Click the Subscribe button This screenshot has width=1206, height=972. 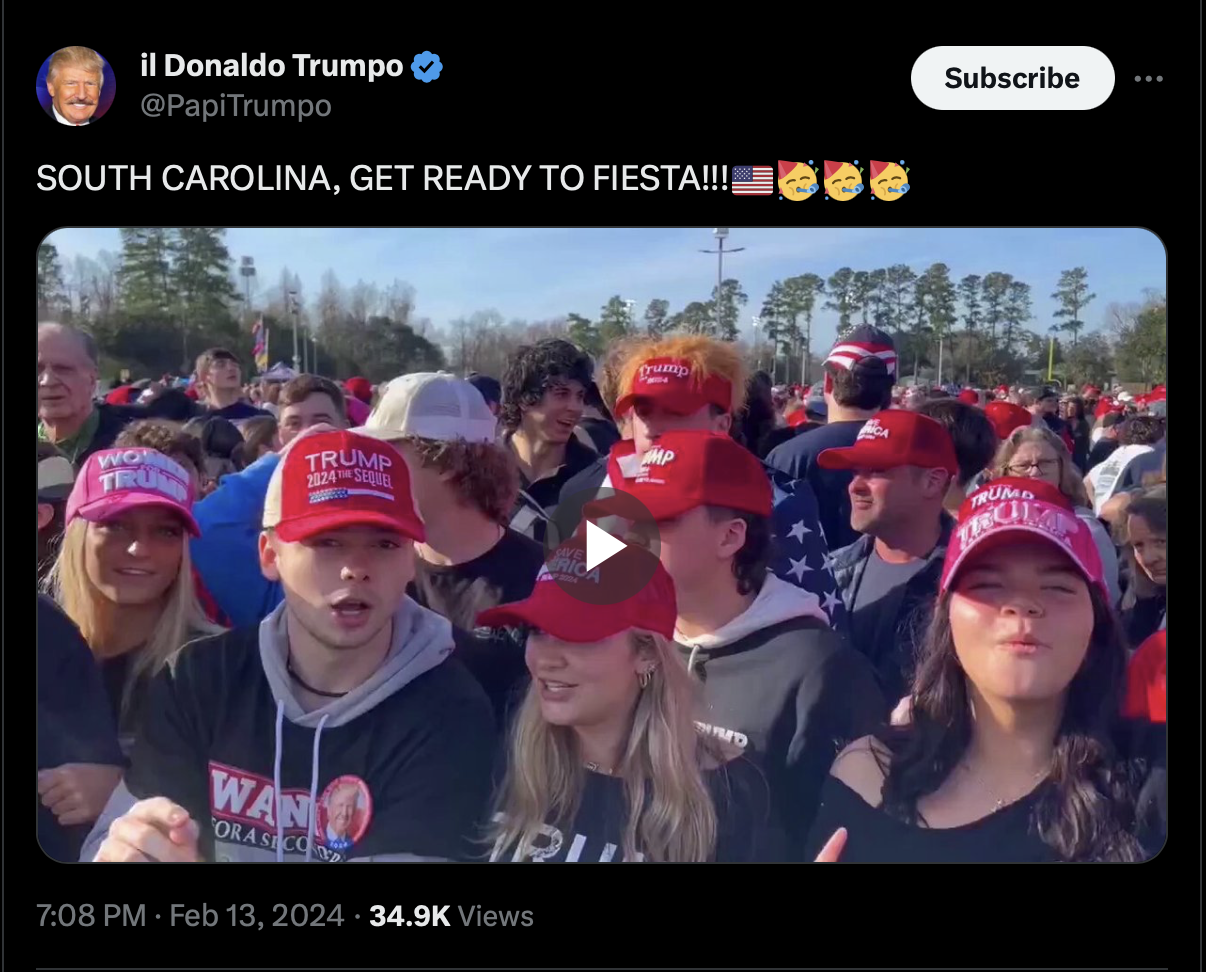pos(1012,78)
